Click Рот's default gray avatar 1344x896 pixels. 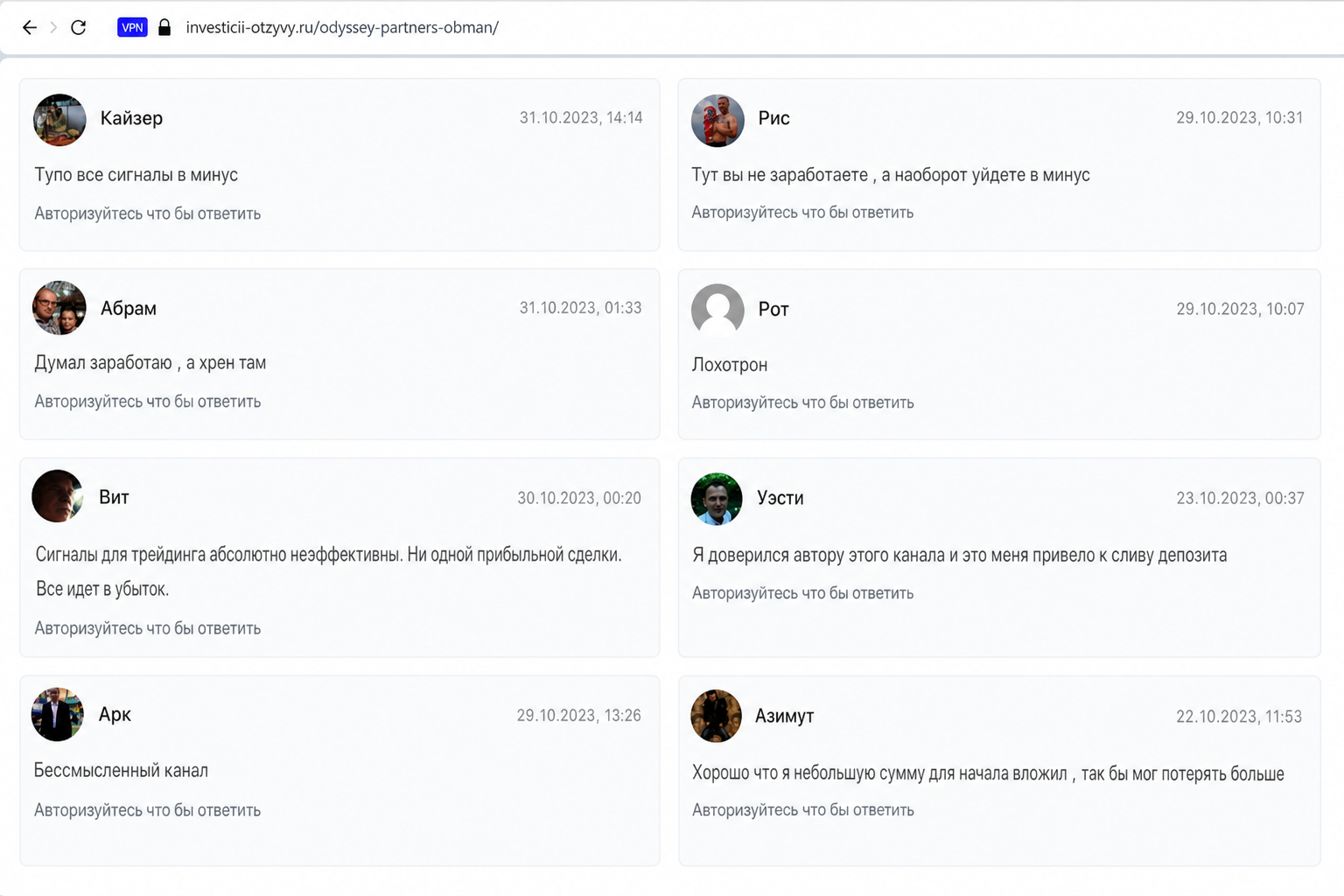(717, 310)
